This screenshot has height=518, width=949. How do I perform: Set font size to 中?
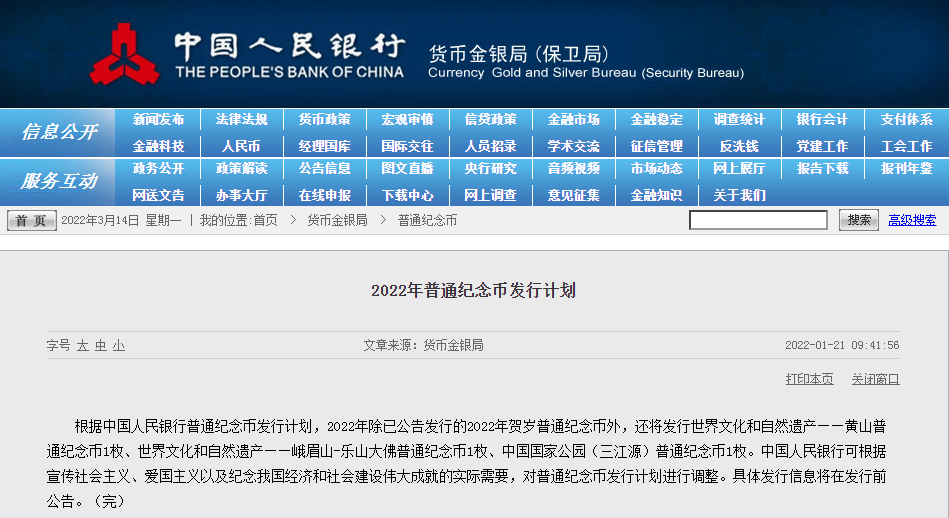click(x=101, y=346)
